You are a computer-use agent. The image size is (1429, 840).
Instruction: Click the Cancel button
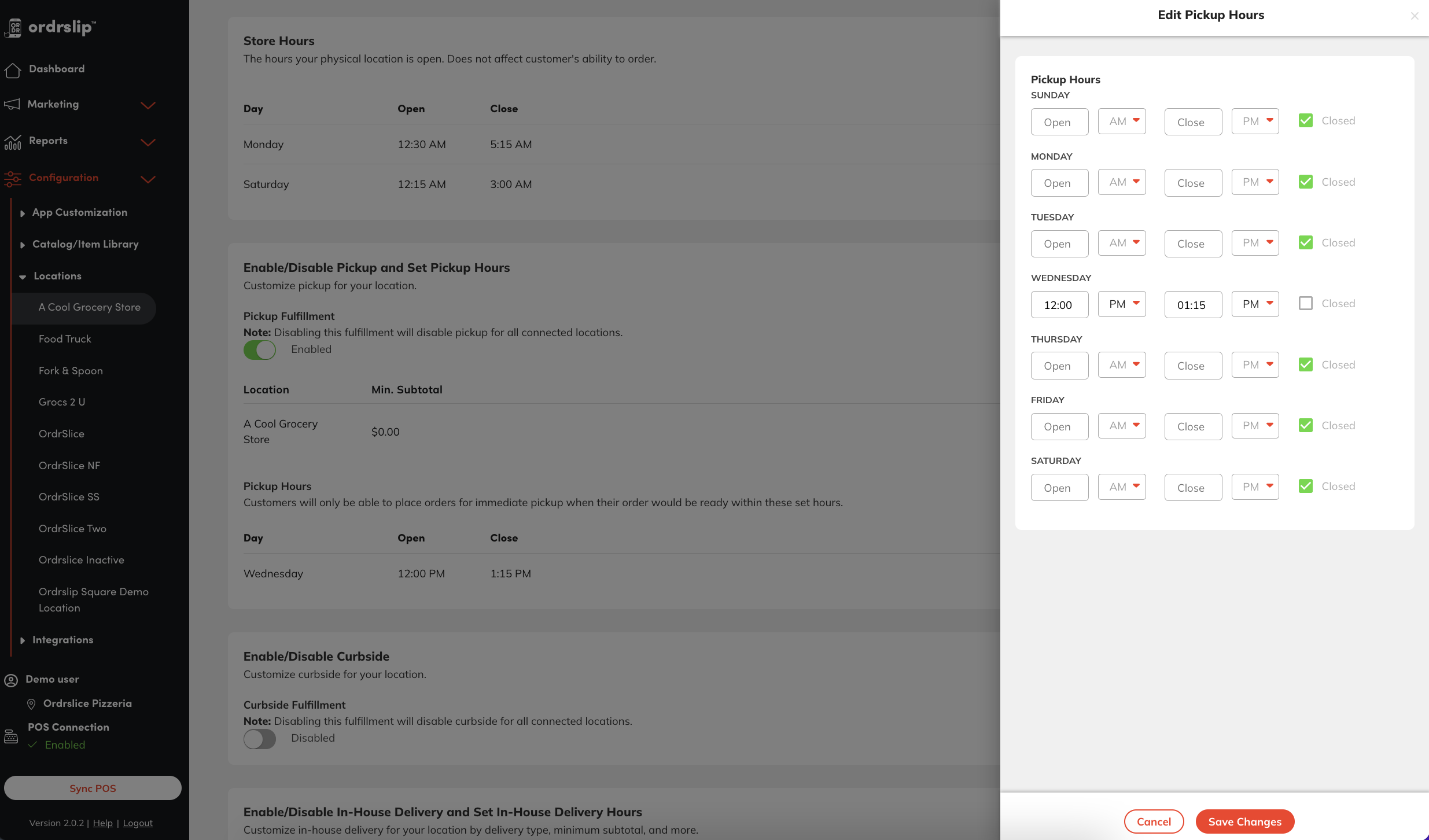coord(1154,821)
